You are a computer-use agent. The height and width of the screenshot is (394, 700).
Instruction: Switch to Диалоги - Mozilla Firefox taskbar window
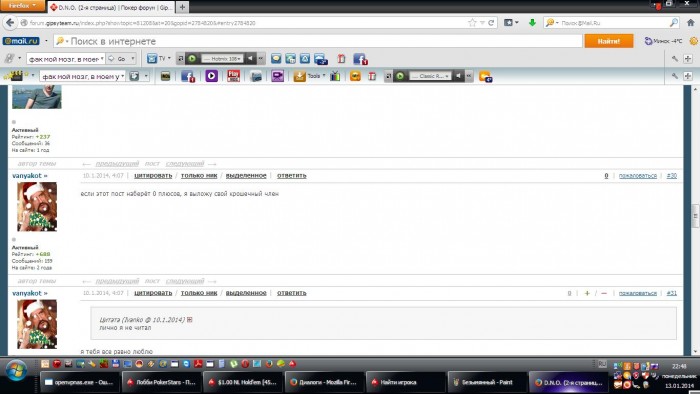pyautogui.click(x=324, y=382)
